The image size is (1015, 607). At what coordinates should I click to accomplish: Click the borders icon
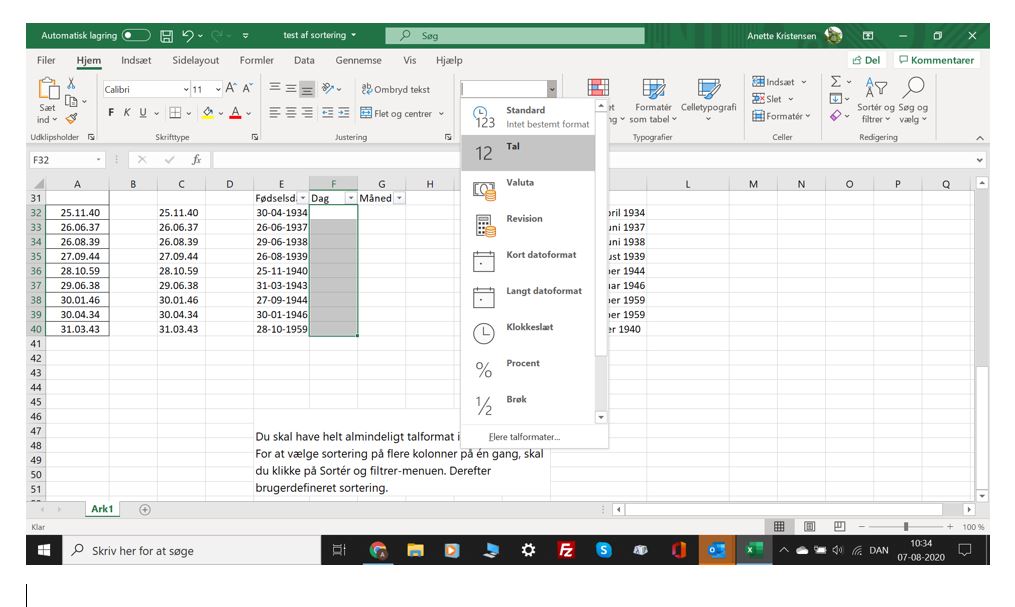[x=175, y=113]
